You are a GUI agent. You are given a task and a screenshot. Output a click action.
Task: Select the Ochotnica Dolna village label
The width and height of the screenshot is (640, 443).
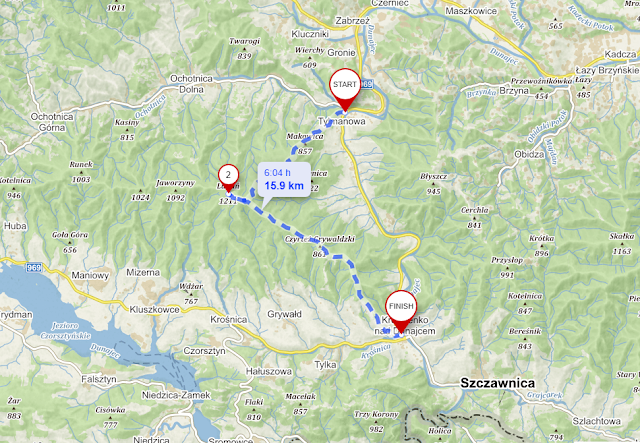click(191, 84)
